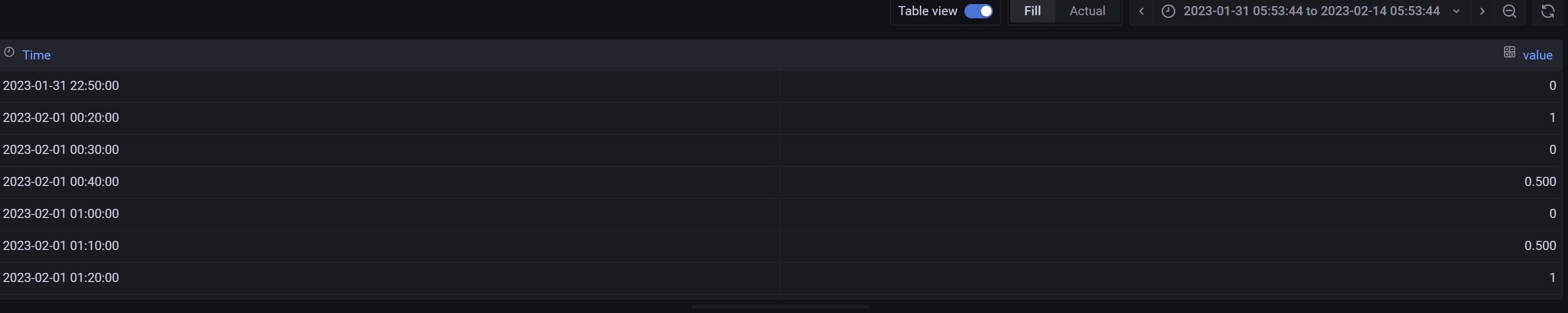The height and width of the screenshot is (313, 1568).
Task: Click the calculator icon beside value header
Action: pyautogui.click(x=1509, y=52)
